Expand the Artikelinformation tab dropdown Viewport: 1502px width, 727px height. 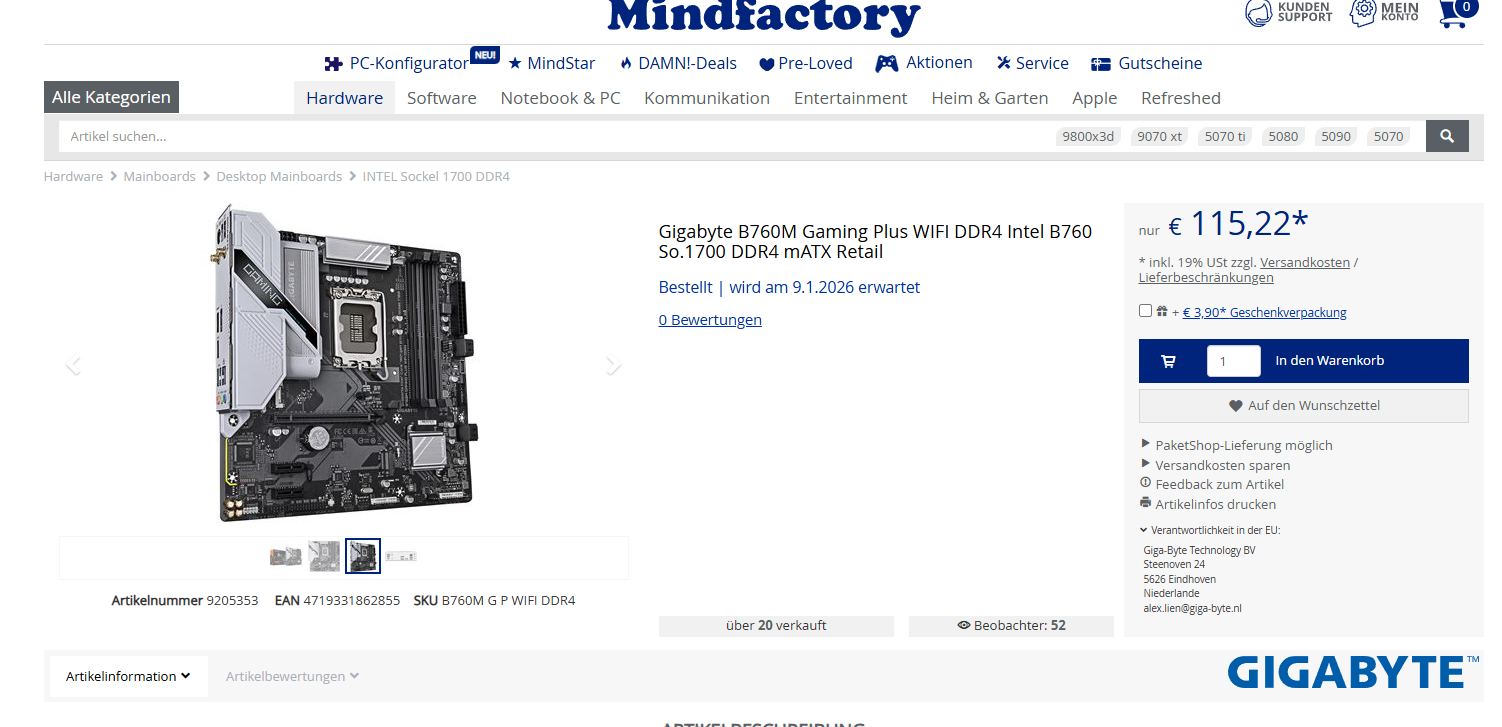(128, 676)
